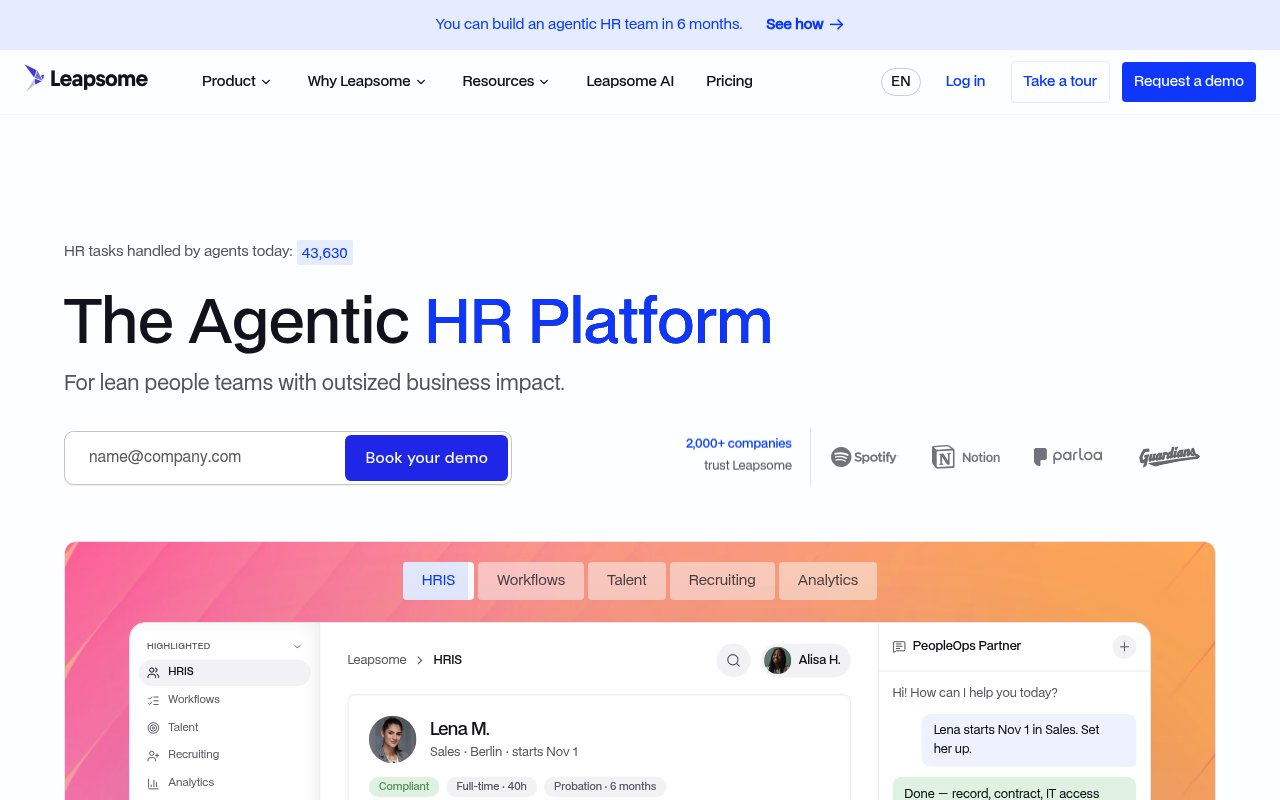Click the Full-time · 40h tag
The image size is (1280, 800).
[x=492, y=787]
